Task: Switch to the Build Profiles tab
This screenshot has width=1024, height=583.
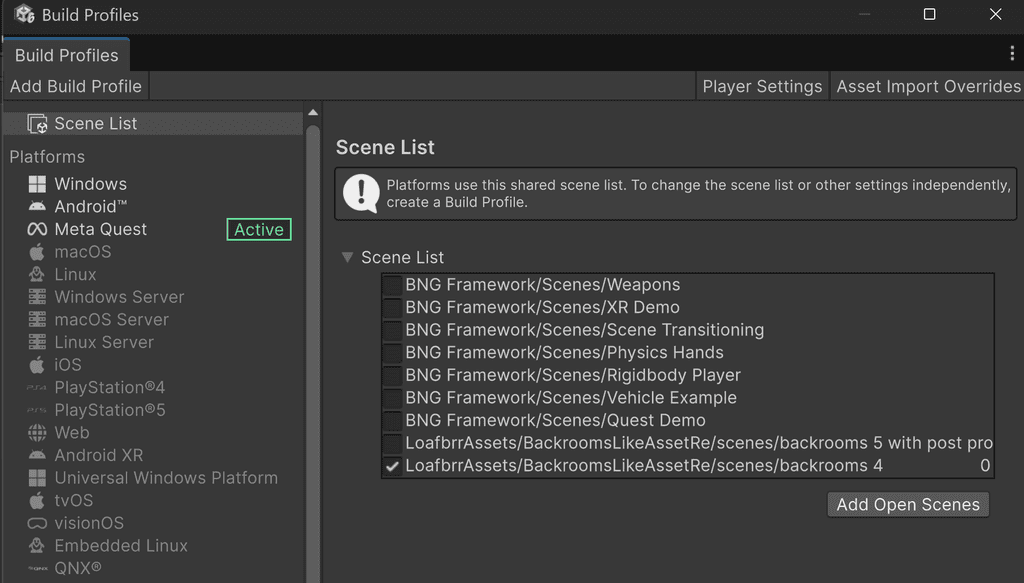Action: click(66, 55)
